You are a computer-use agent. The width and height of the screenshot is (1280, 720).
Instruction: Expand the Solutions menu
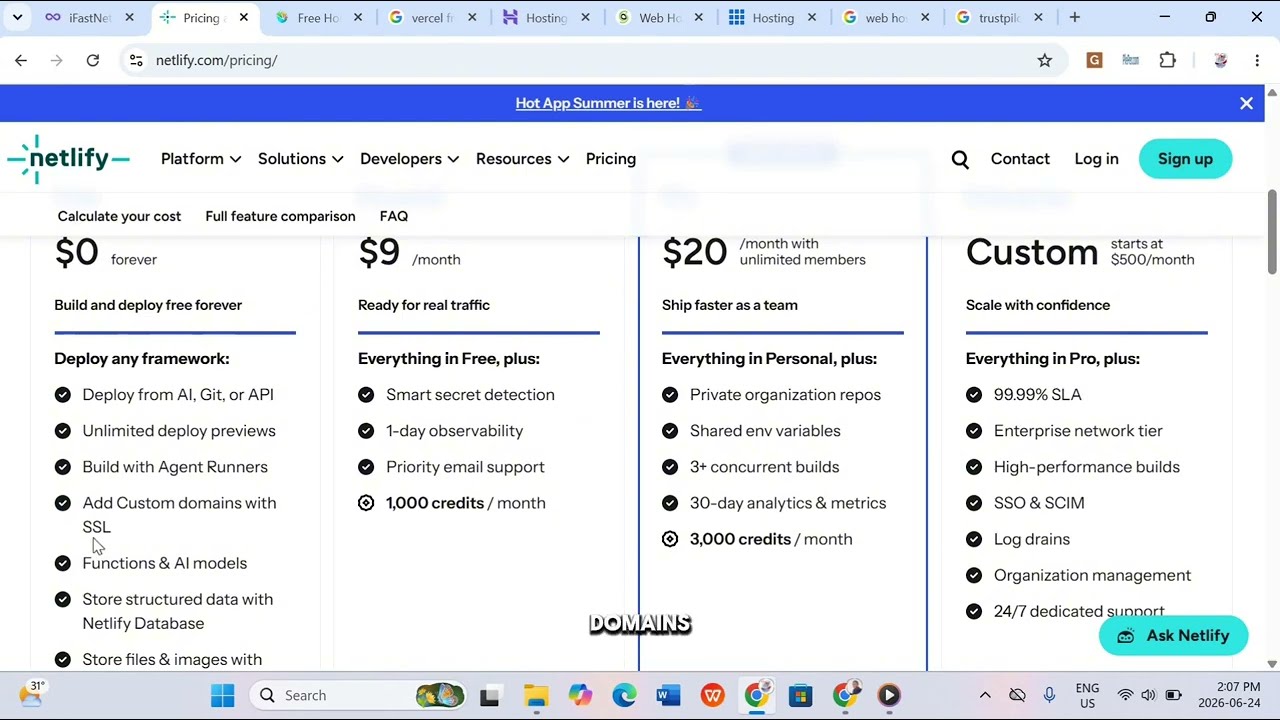(x=301, y=159)
